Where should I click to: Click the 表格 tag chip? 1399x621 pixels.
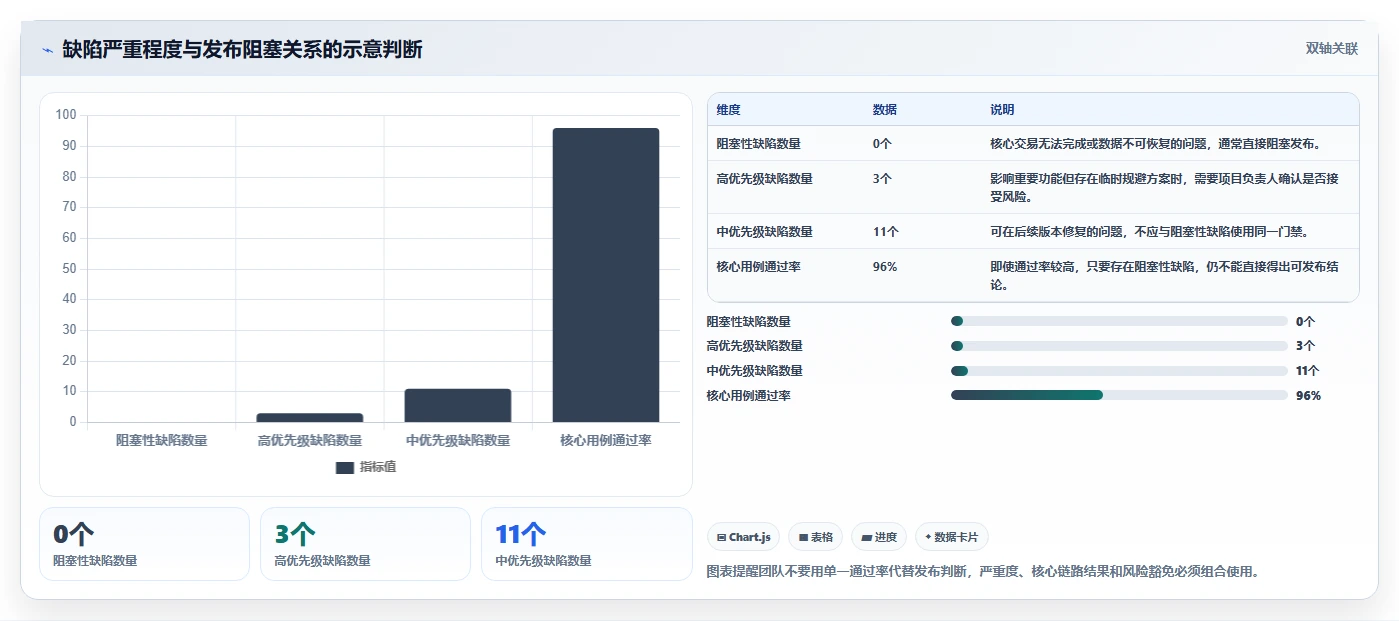(816, 537)
